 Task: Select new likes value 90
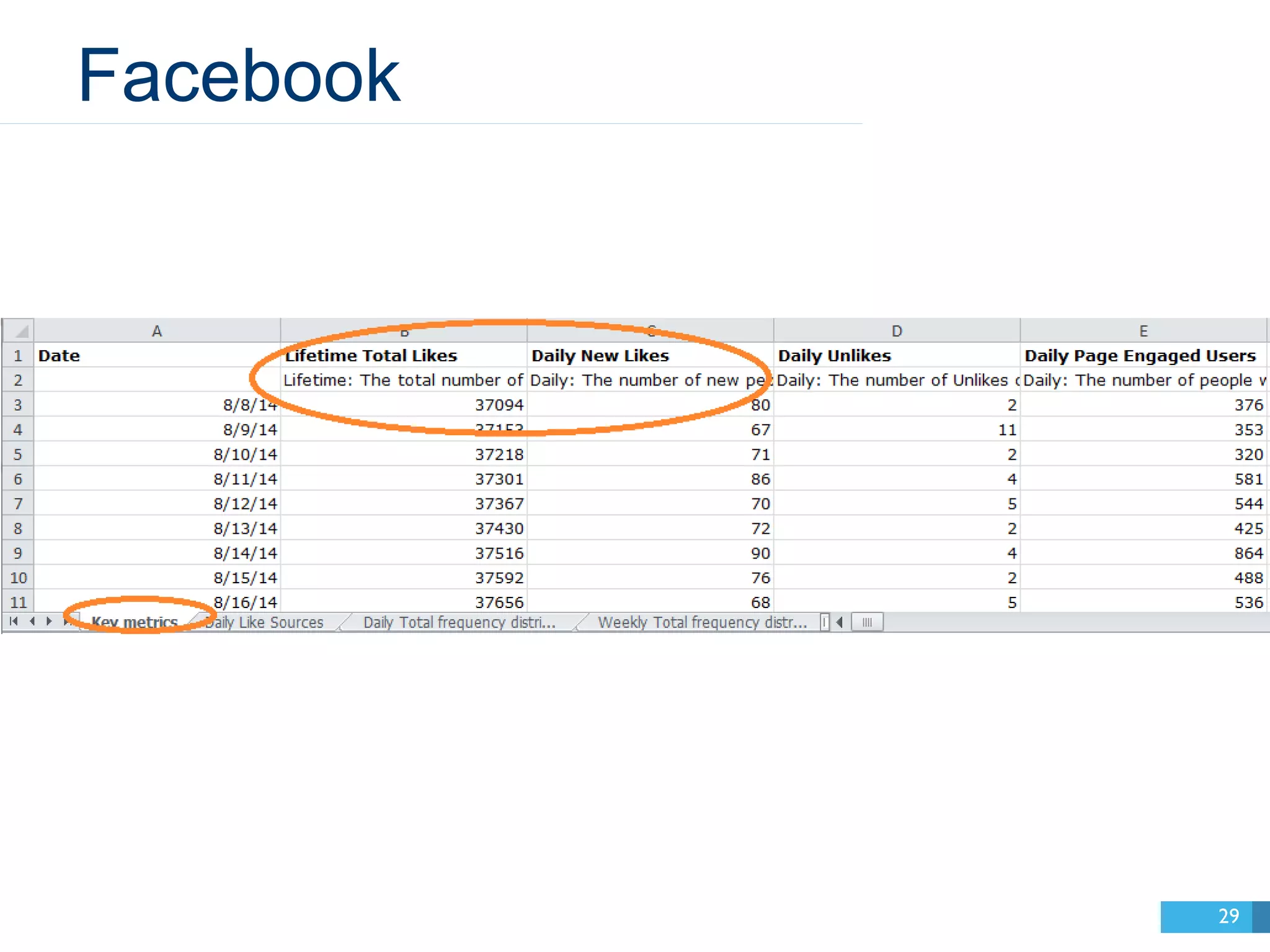[651, 553]
